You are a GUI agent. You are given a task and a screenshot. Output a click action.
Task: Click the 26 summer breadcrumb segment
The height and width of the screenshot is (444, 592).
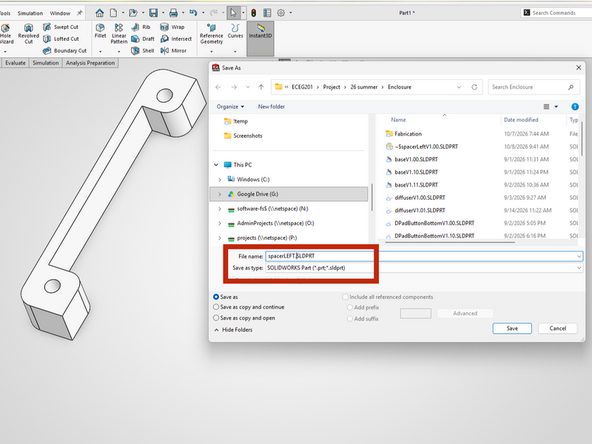(x=364, y=87)
